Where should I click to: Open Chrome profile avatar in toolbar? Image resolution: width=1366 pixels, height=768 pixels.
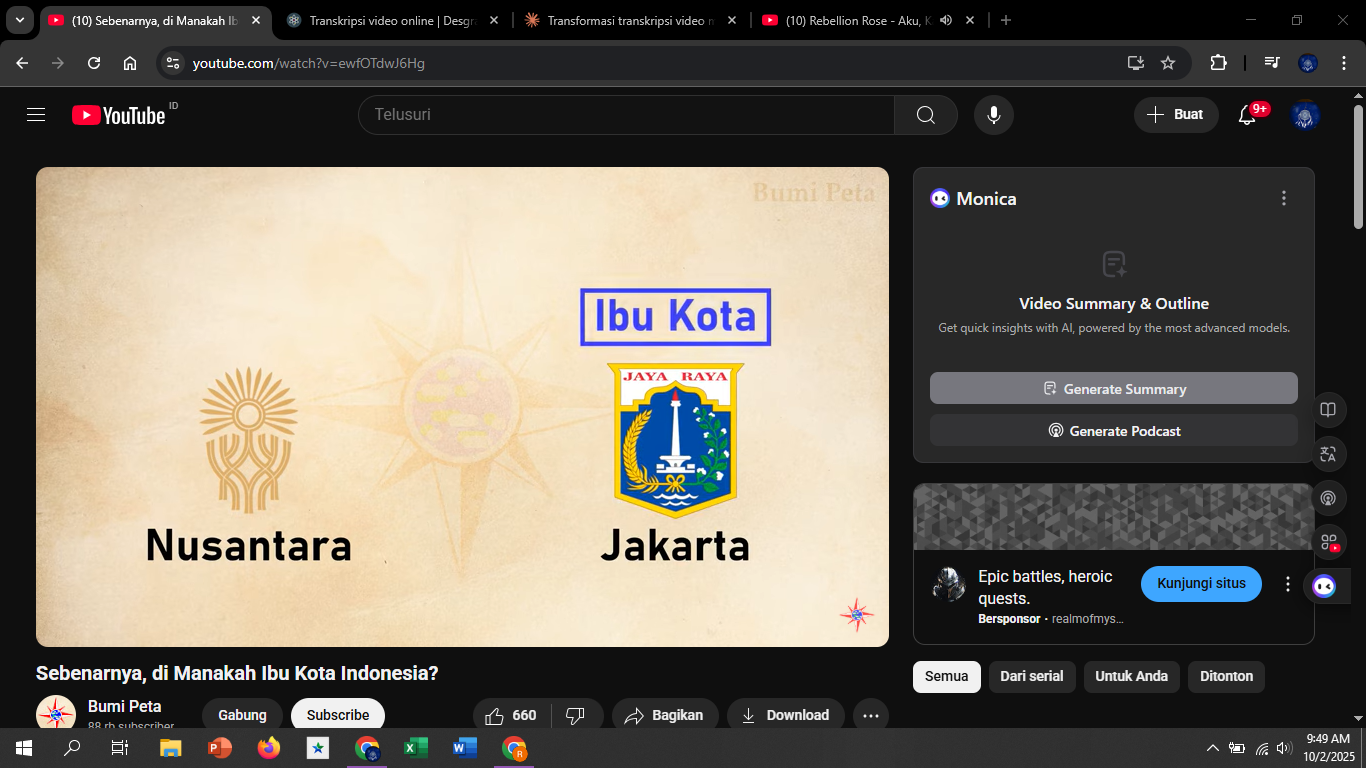(x=1308, y=63)
